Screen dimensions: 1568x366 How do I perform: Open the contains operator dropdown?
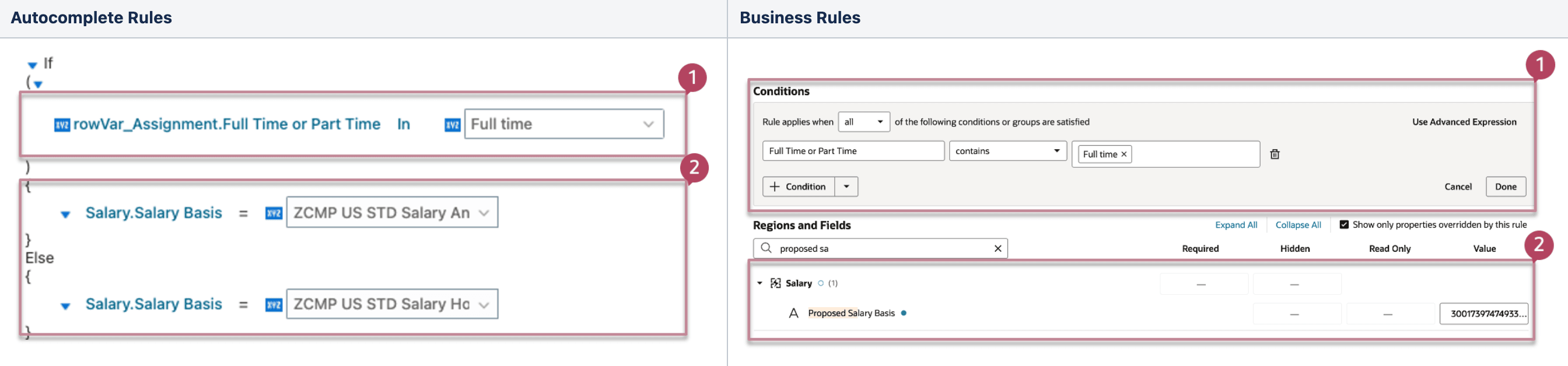tap(1056, 151)
